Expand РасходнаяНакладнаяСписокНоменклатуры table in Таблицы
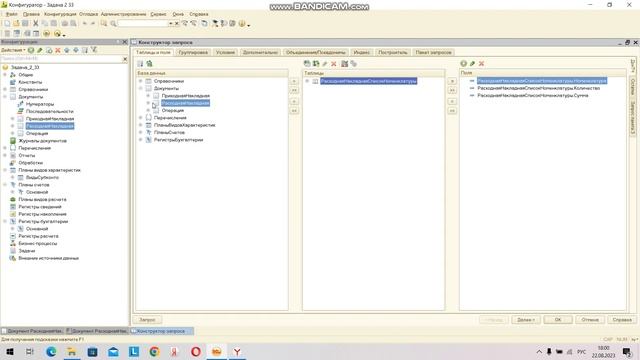Screen dimensions: 640x360 pyautogui.click(x=307, y=81)
